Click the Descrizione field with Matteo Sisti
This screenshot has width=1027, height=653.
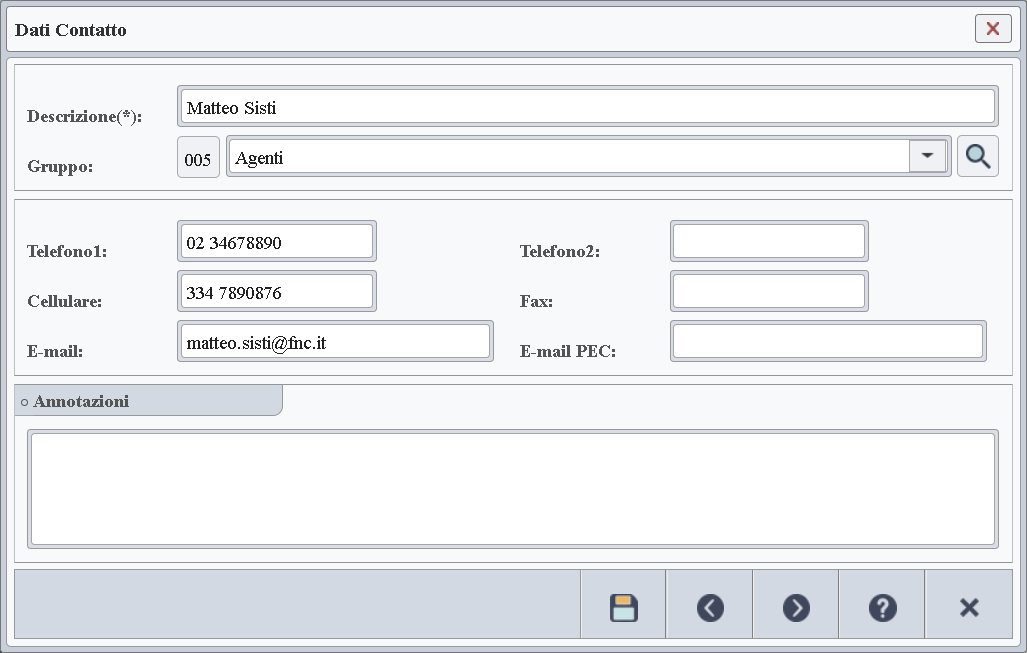click(x=587, y=107)
